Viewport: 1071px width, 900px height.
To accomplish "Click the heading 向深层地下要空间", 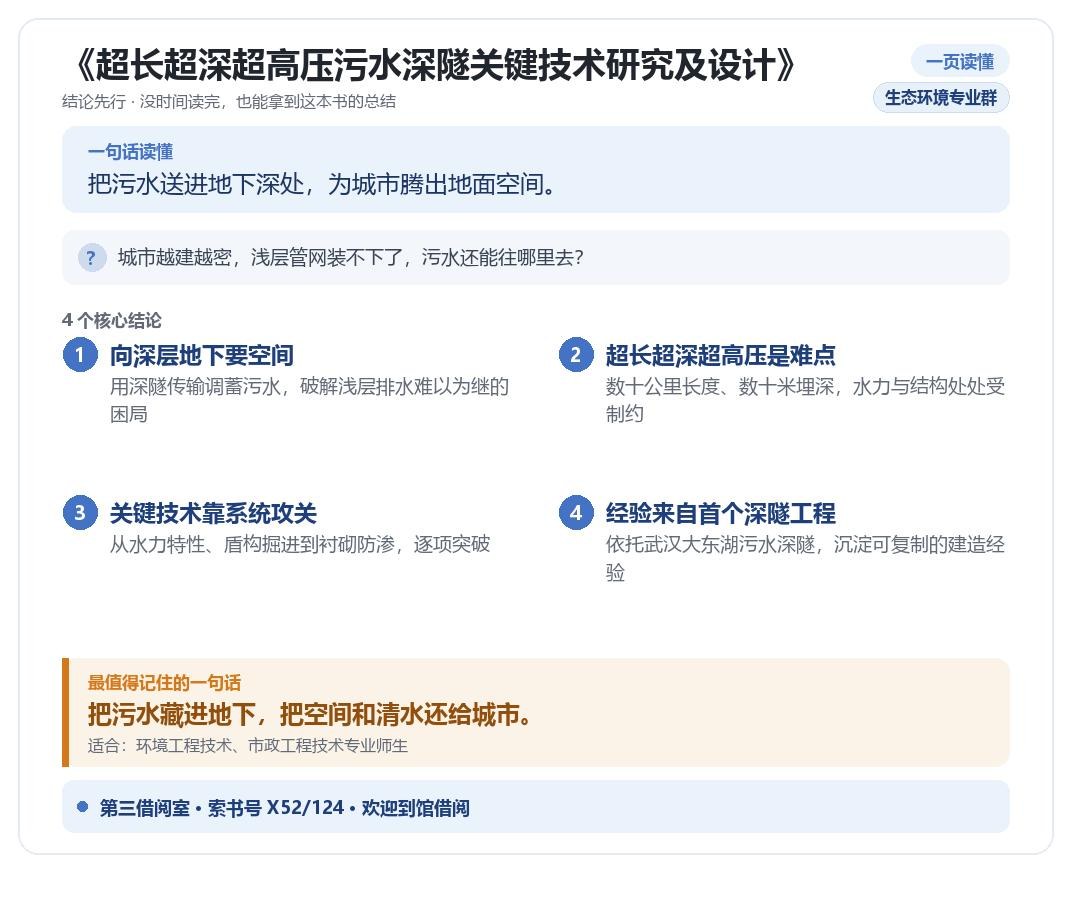I will point(202,355).
